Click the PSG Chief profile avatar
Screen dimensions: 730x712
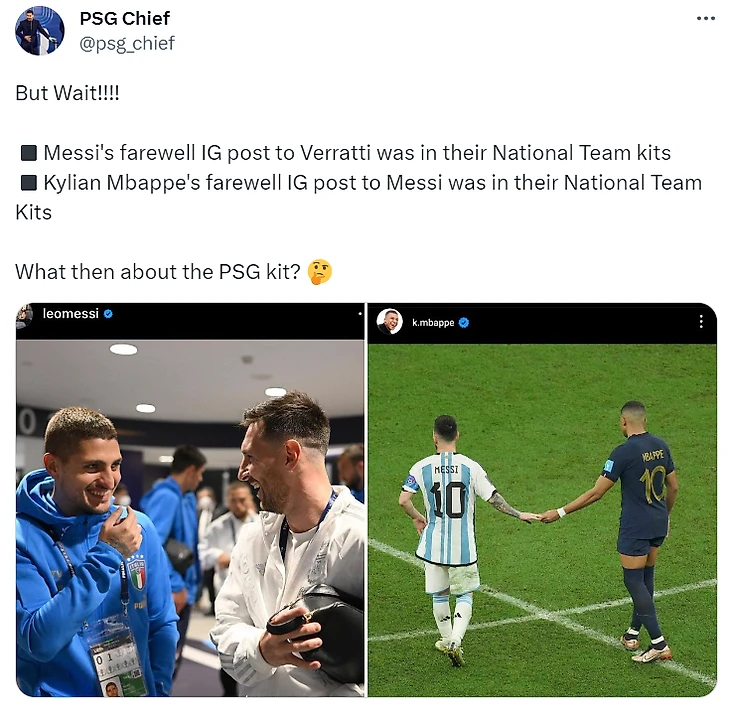(x=40, y=31)
